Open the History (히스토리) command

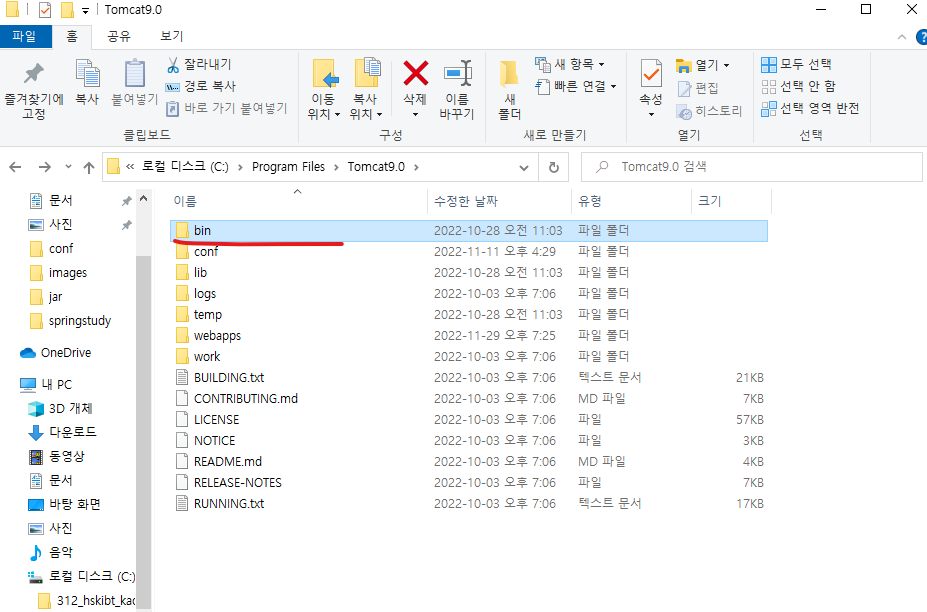click(x=709, y=111)
